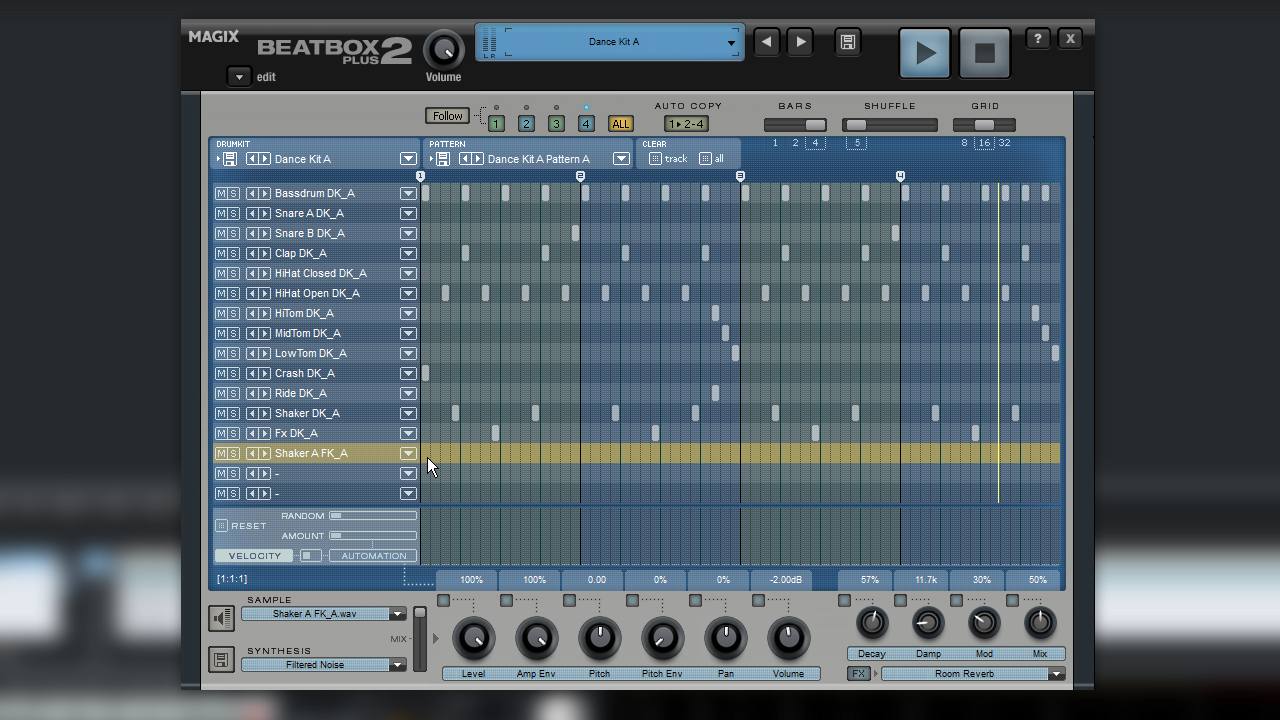Image resolution: width=1280 pixels, height=720 pixels.
Task: Open the Dance Kit A preset dropdown at top
Action: (x=731, y=42)
